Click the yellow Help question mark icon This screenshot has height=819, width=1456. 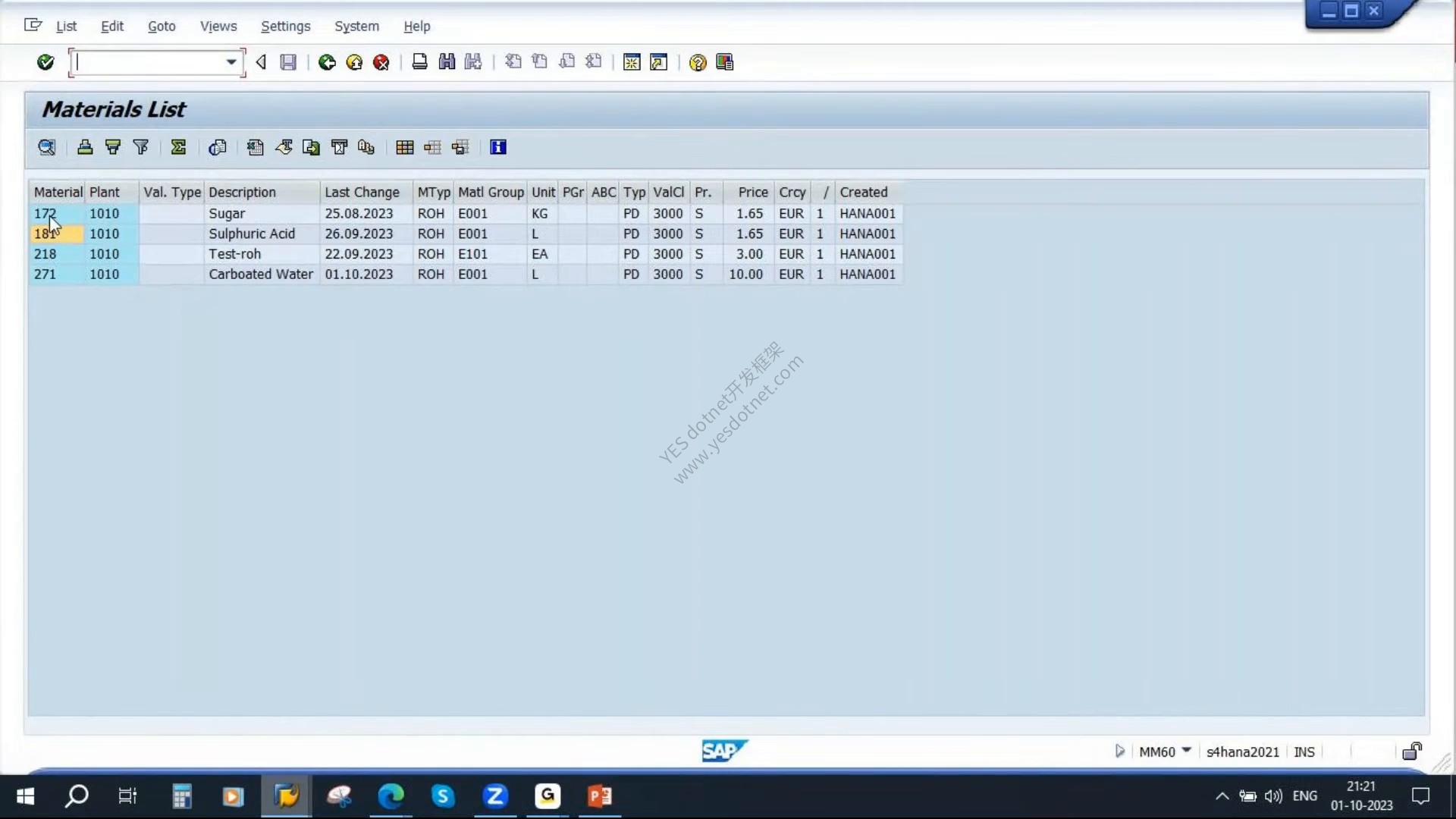tap(698, 62)
